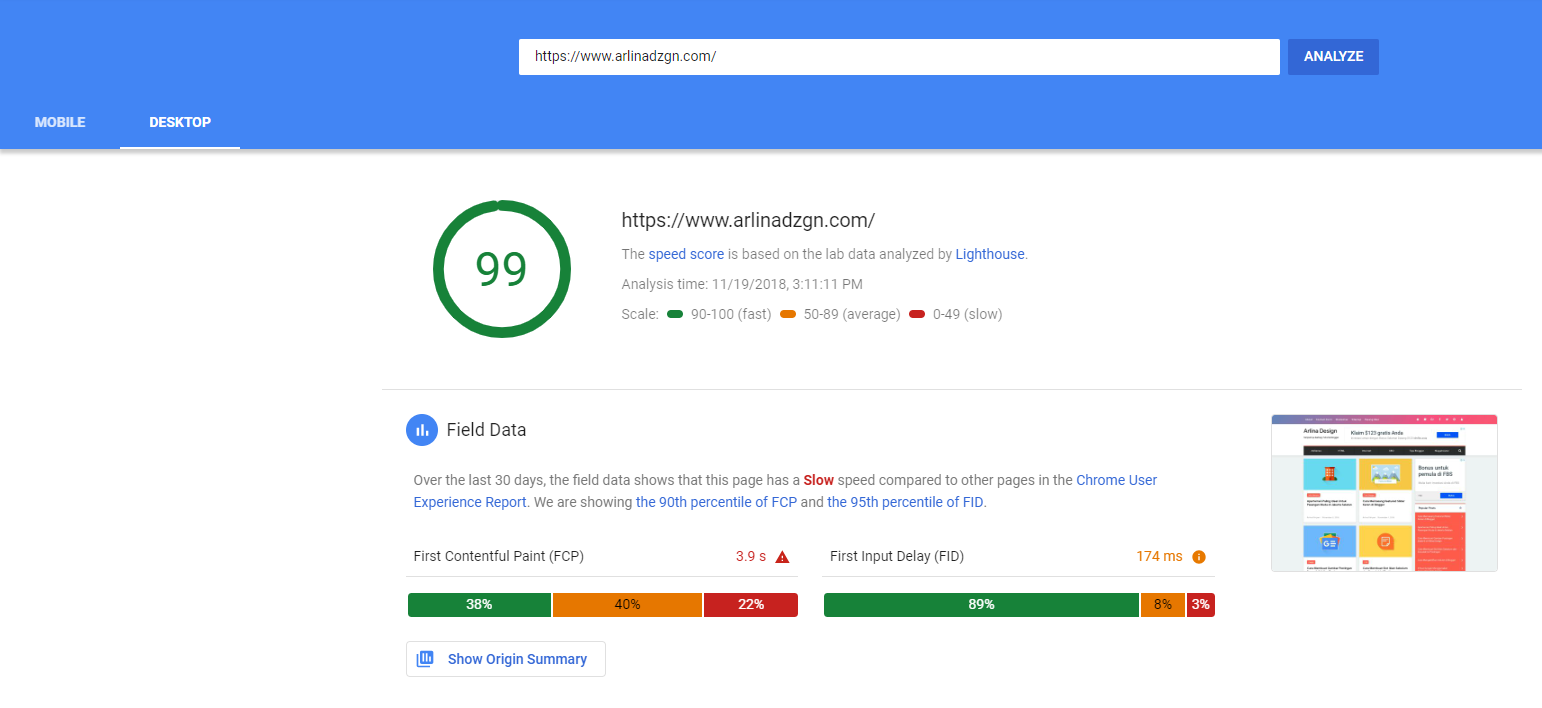This screenshot has height=708, width=1542.
Task: Switch to the MOBILE tab
Action: (x=60, y=122)
